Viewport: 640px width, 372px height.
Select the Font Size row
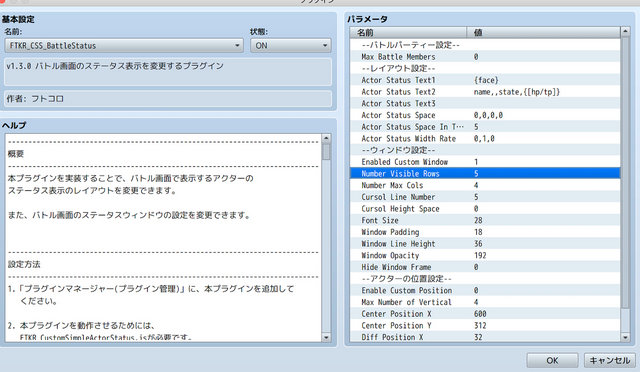(485, 220)
